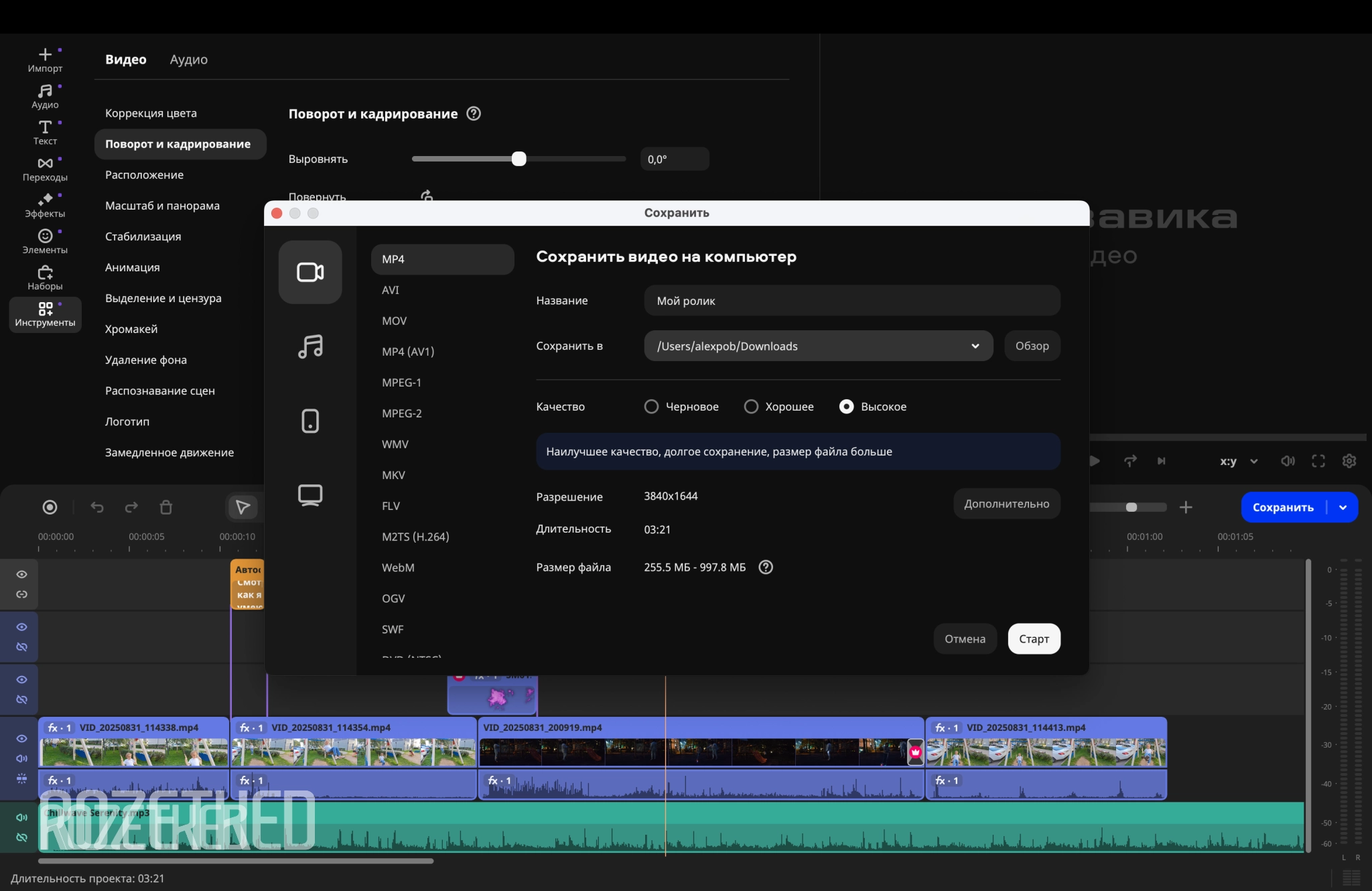Image resolution: width=1372 pixels, height=891 pixels.
Task: Open the blue Сохранить button dropdown arrow
Action: point(1343,507)
